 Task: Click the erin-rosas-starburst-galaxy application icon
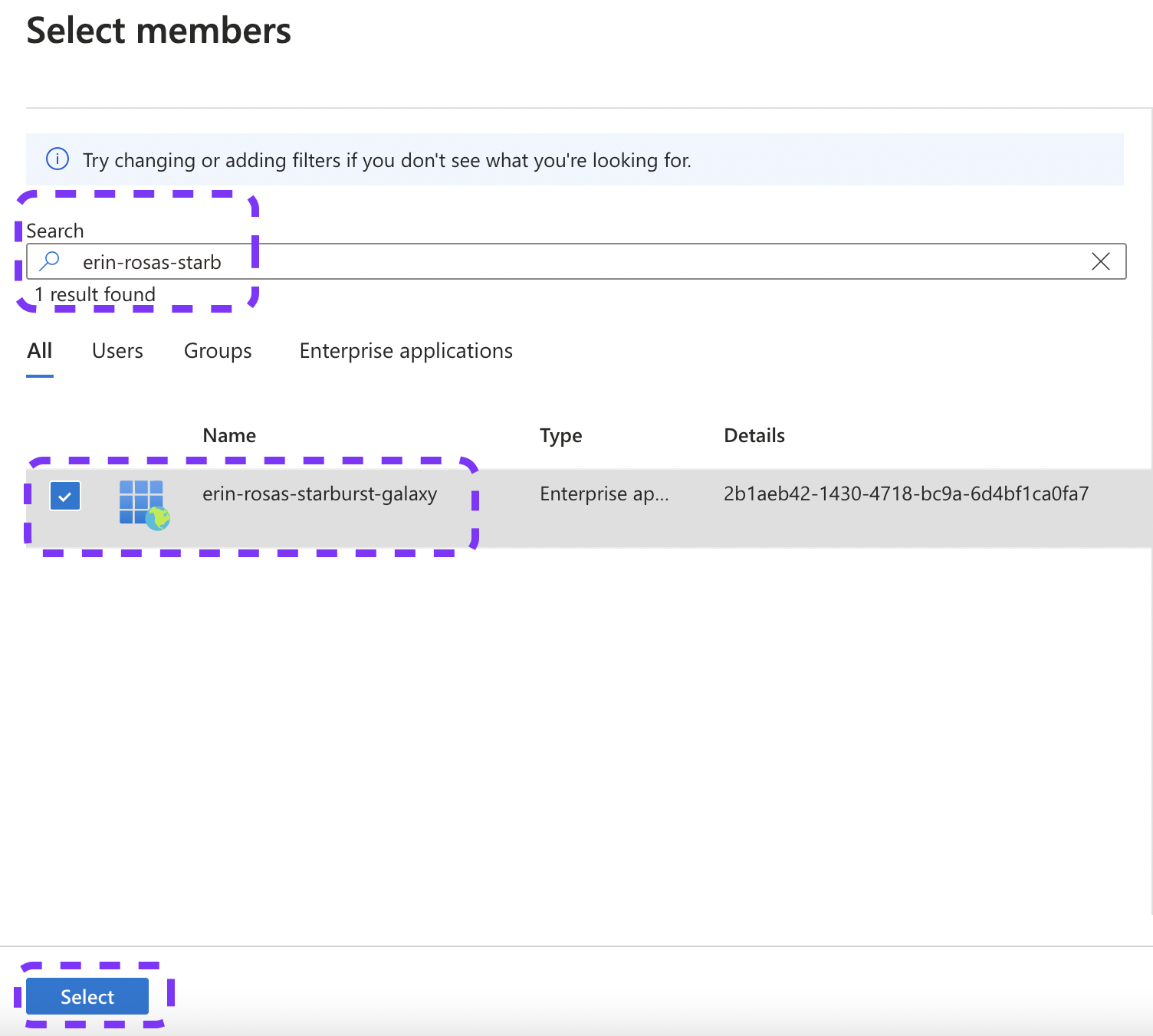[x=143, y=498]
